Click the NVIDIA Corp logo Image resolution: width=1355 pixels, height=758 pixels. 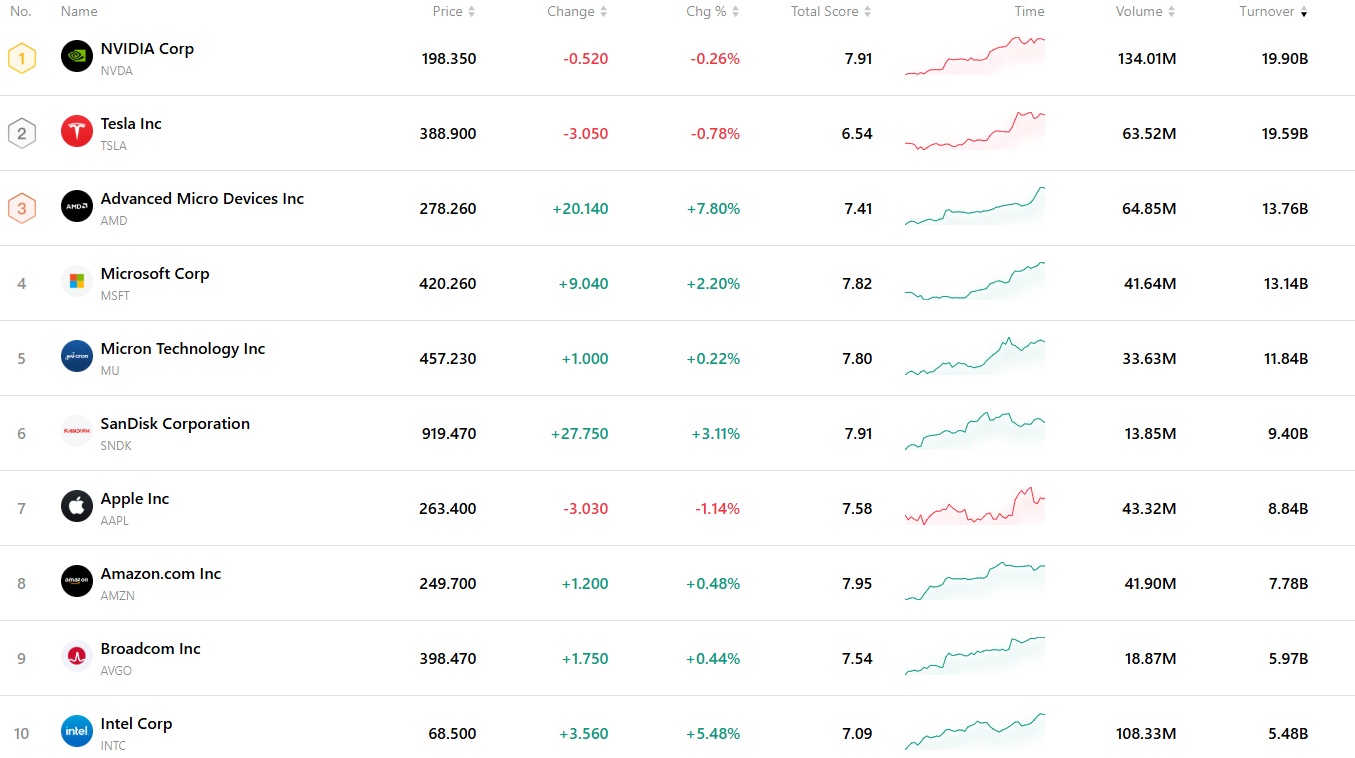point(76,56)
